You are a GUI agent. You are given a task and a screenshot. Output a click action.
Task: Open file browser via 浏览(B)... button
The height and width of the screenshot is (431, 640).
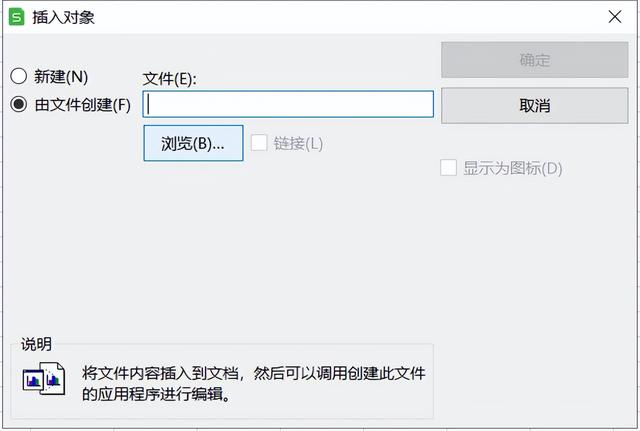(193, 143)
